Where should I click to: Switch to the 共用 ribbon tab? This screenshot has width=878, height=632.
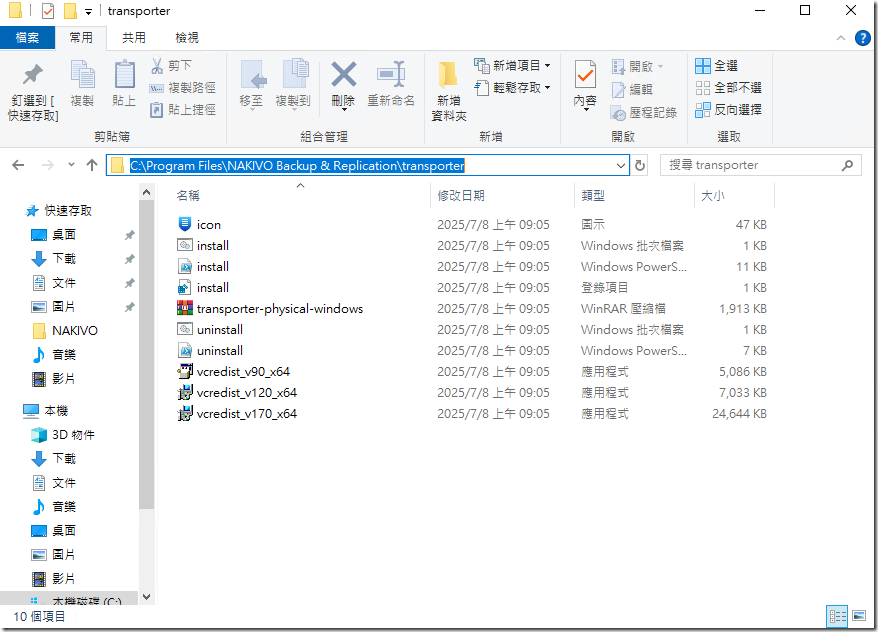coord(134,38)
